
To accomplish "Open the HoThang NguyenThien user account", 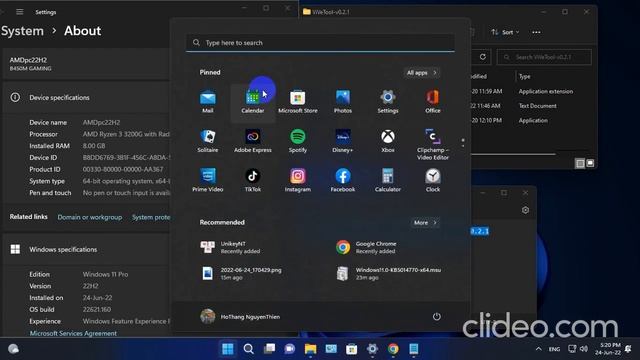I will pos(240,317).
